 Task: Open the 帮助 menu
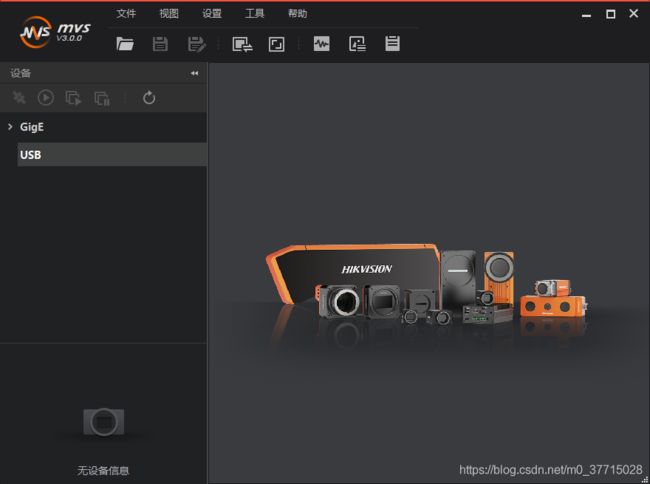pyautogui.click(x=298, y=14)
